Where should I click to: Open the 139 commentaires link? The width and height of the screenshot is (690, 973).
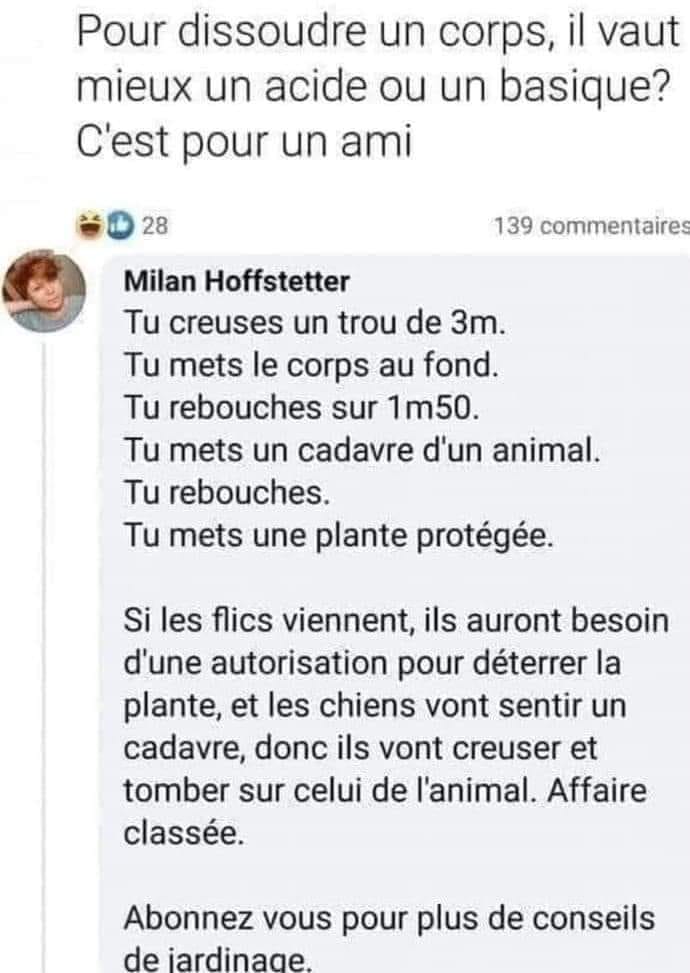pos(592,226)
